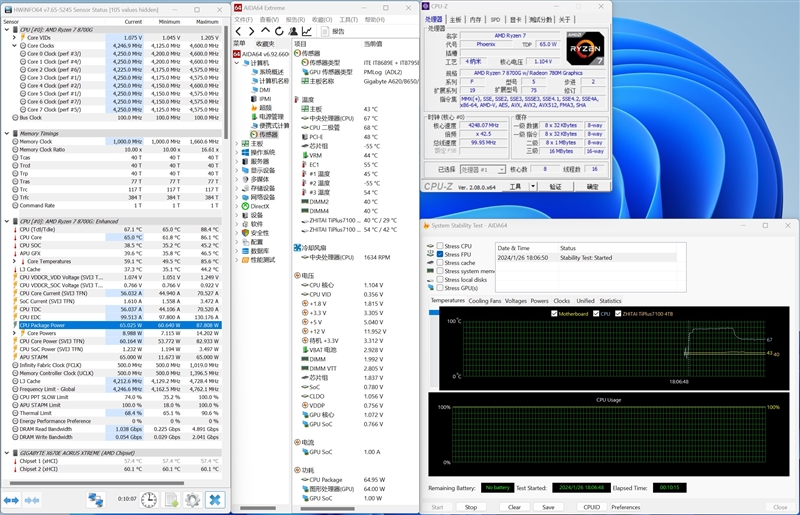Collapse CPU [#0] AMD Ryzen 7 8700G group
The height and width of the screenshot is (515, 800).
click(x=7, y=30)
